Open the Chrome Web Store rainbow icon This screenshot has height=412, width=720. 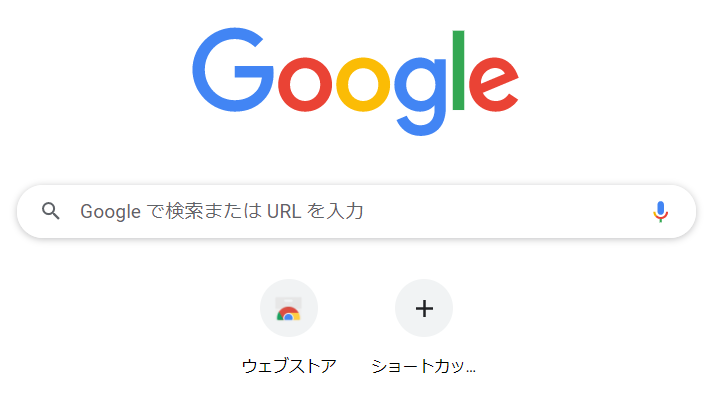(288, 309)
